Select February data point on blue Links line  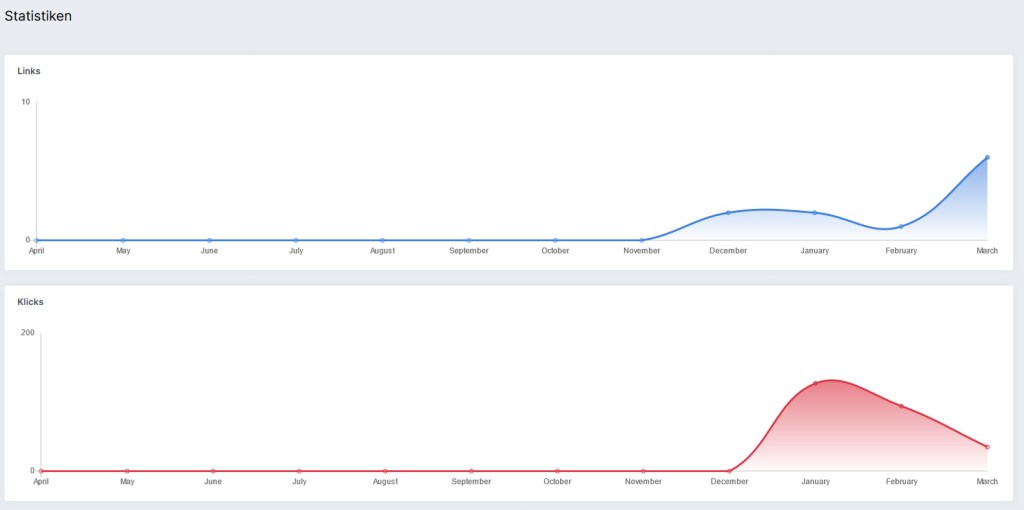click(901, 227)
